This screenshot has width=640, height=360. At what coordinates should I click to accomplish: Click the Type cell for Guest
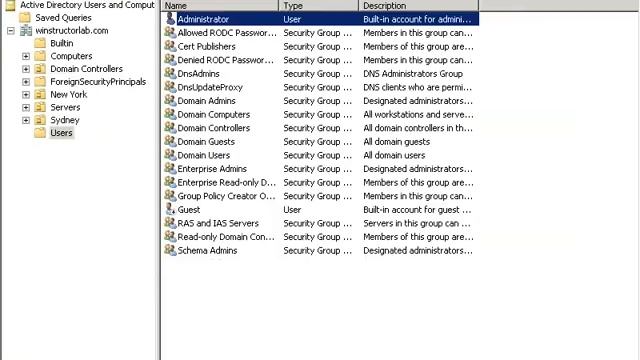coord(292,209)
